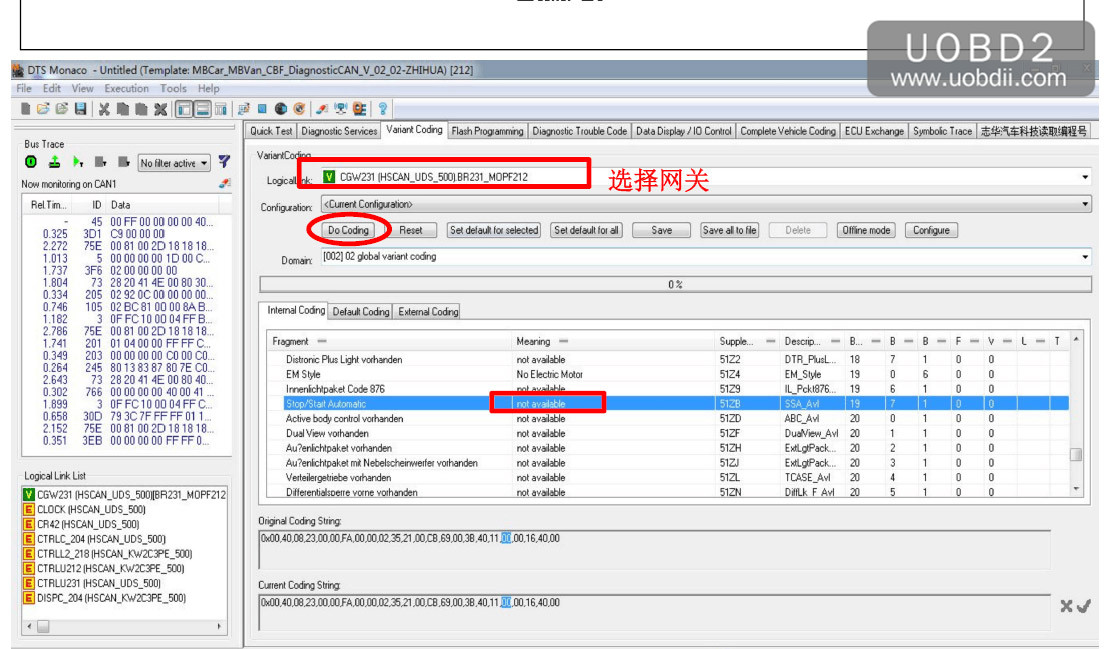Switch to the Flash Programming tab
The width and height of the screenshot is (1109, 649).
tap(487, 131)
